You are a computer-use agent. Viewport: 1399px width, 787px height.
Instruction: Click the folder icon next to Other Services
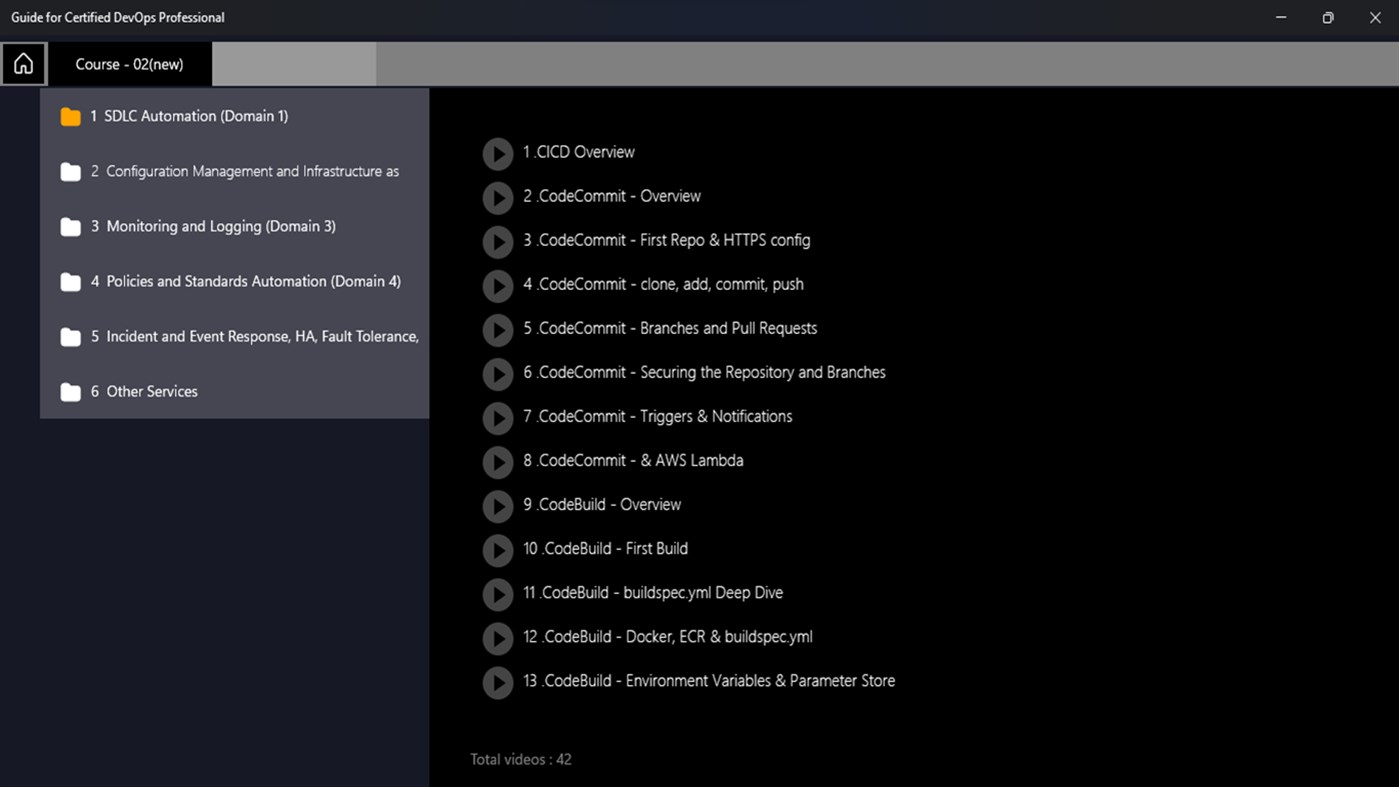(x=70, y=391)
